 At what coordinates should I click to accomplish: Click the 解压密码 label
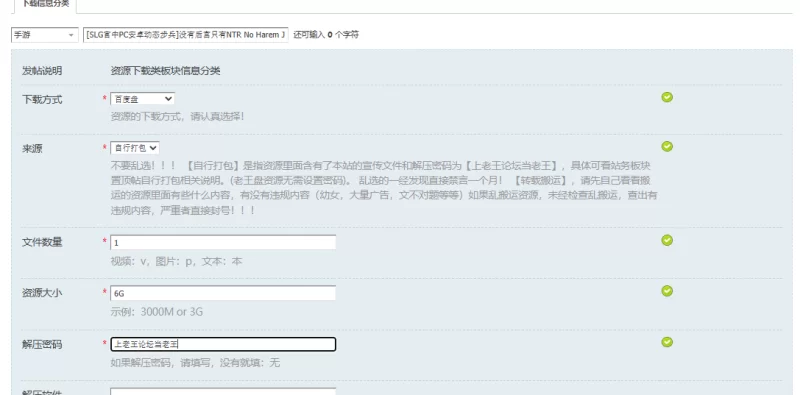(42, 344)
